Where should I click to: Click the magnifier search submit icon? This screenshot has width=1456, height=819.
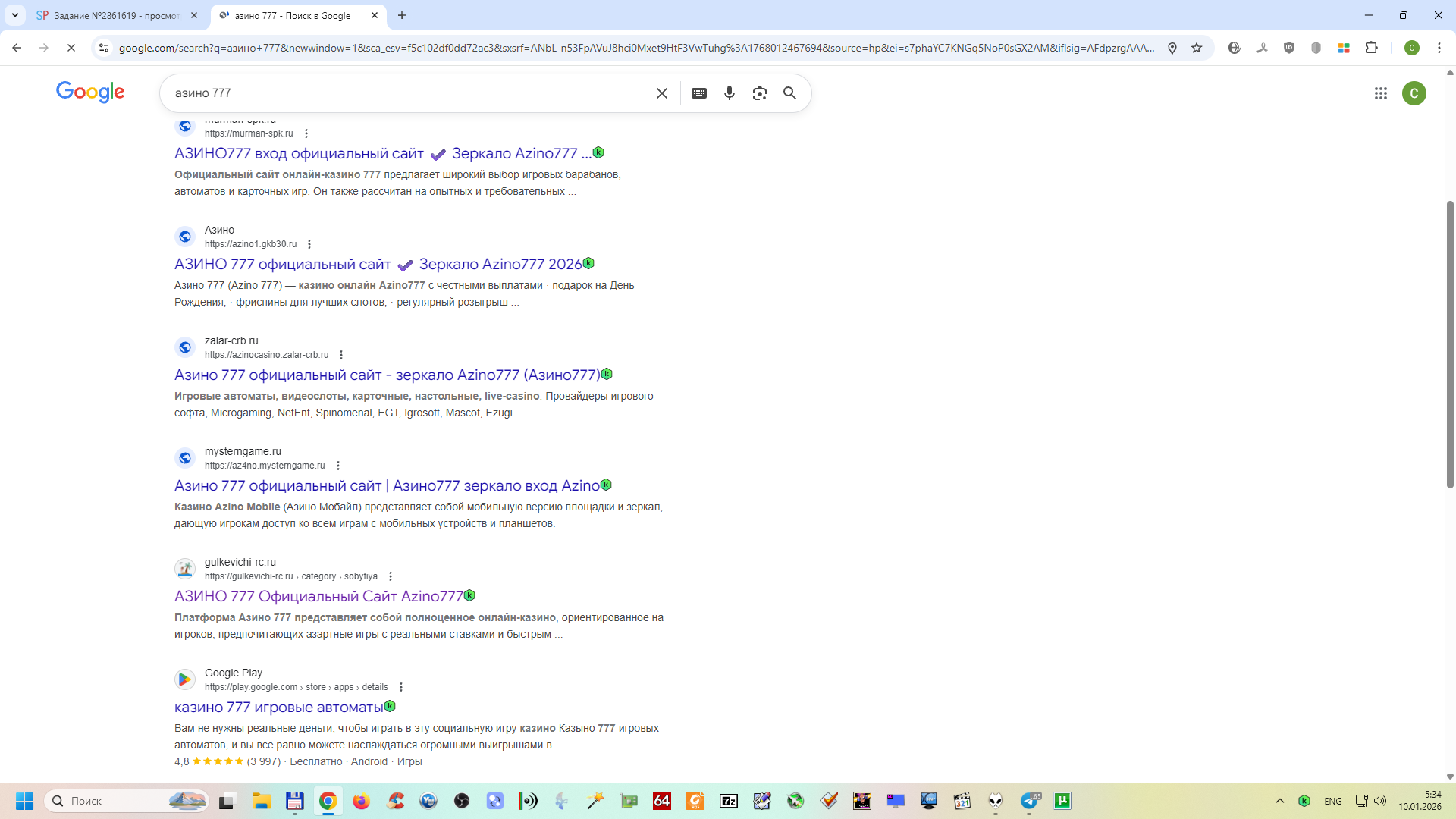click(x=789, y=93)
